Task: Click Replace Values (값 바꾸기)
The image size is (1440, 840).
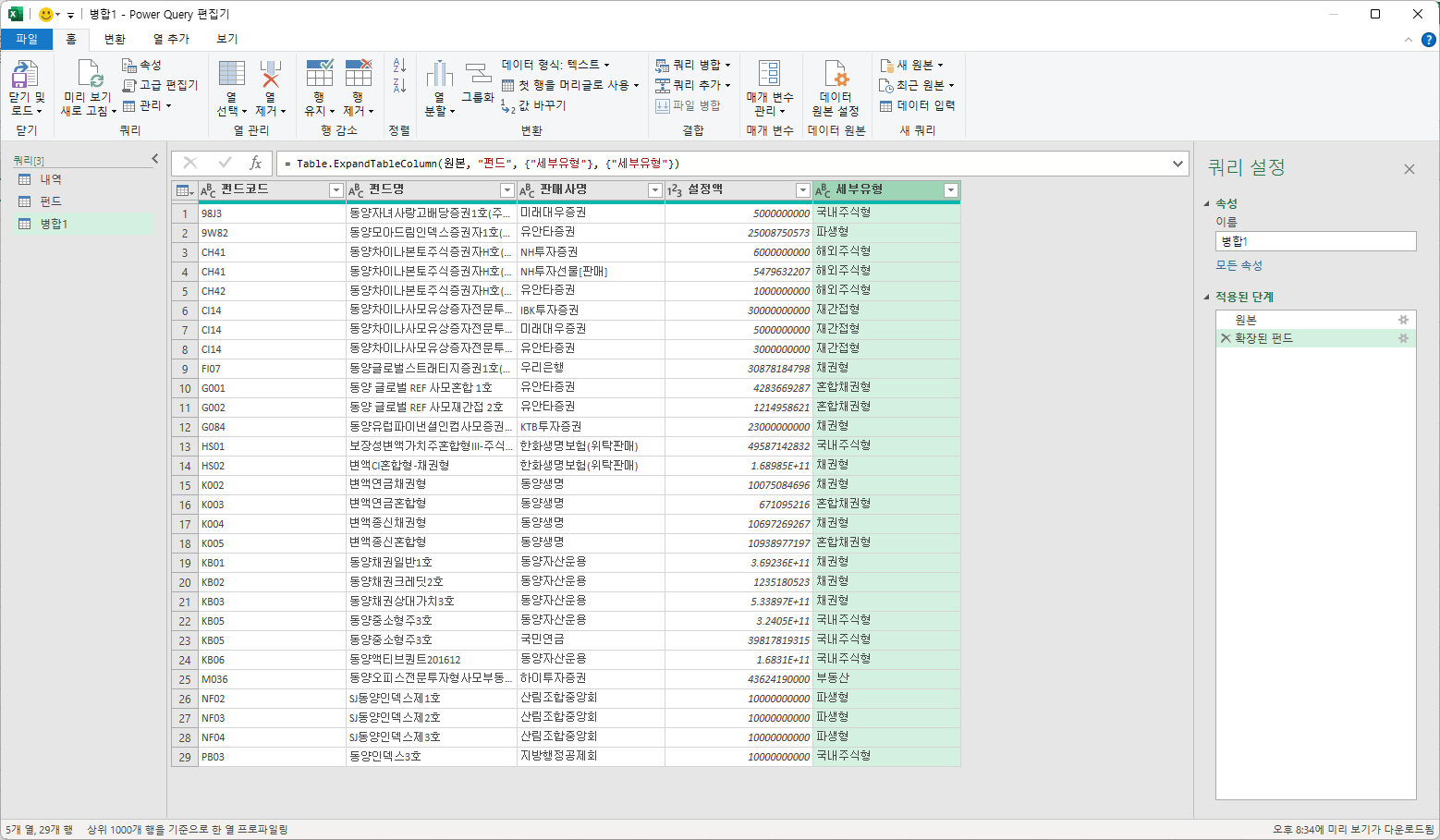Action: (533, 105)
